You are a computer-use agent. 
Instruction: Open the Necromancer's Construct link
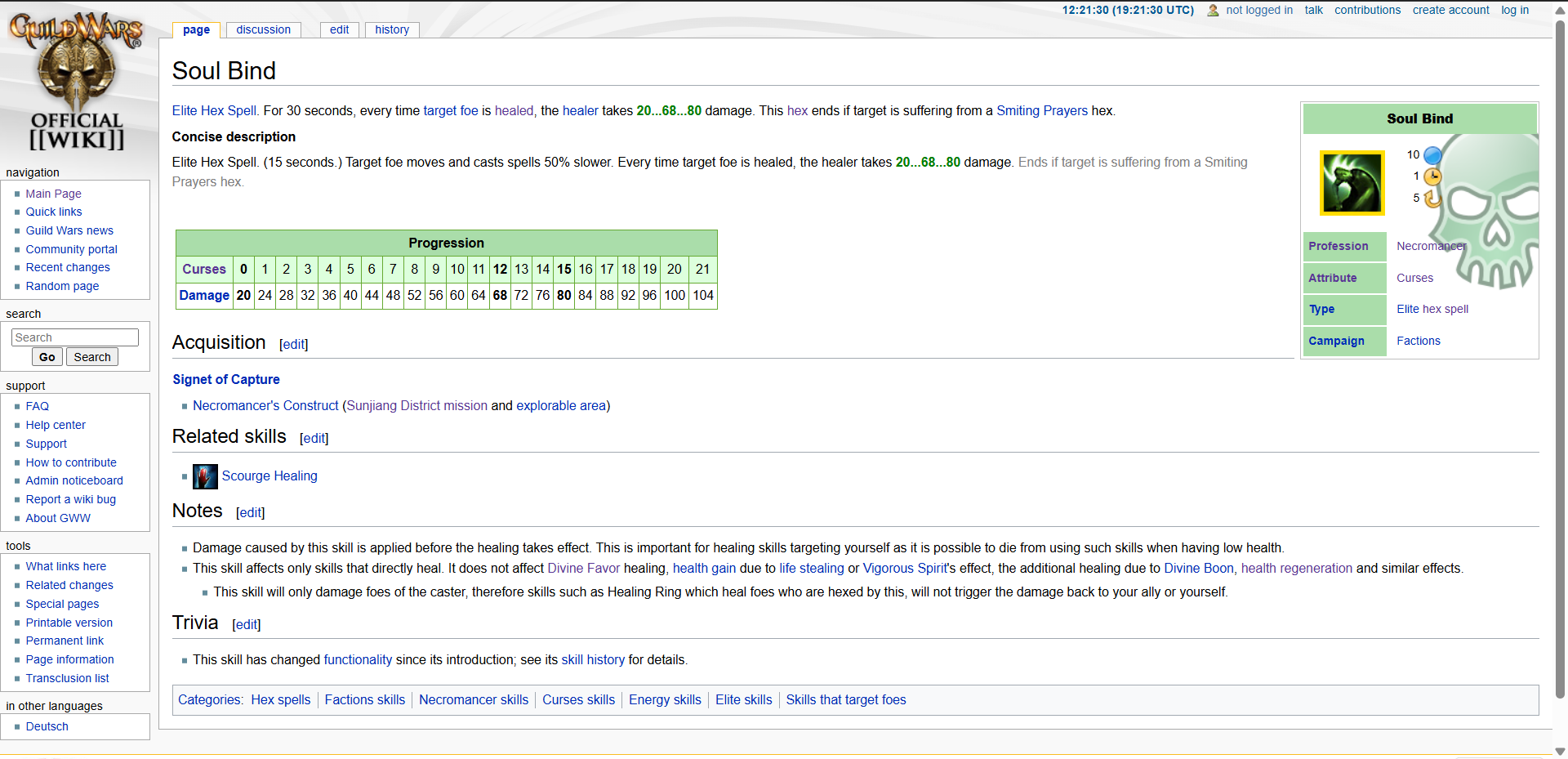(x=265, y=405)
